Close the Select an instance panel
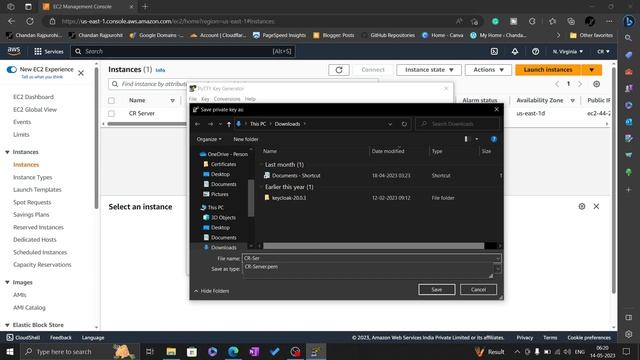The height and width of the screenshot is (360, 640). point(596,207)
